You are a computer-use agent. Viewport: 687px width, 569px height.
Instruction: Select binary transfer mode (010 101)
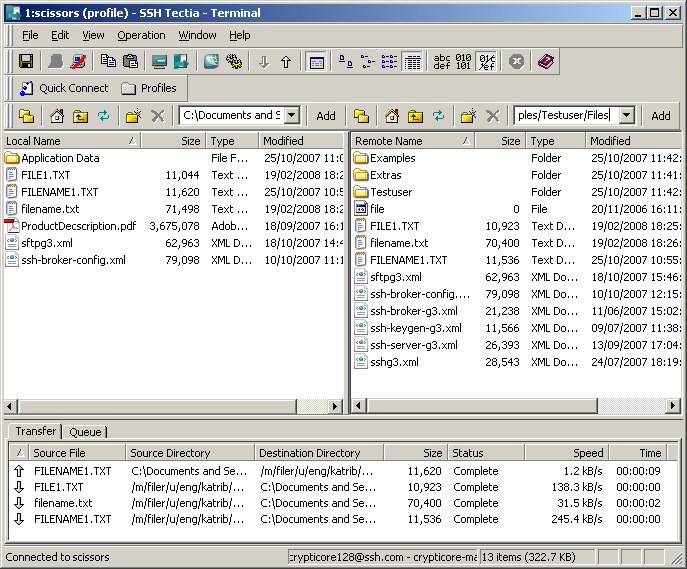[x=463, y=62]
